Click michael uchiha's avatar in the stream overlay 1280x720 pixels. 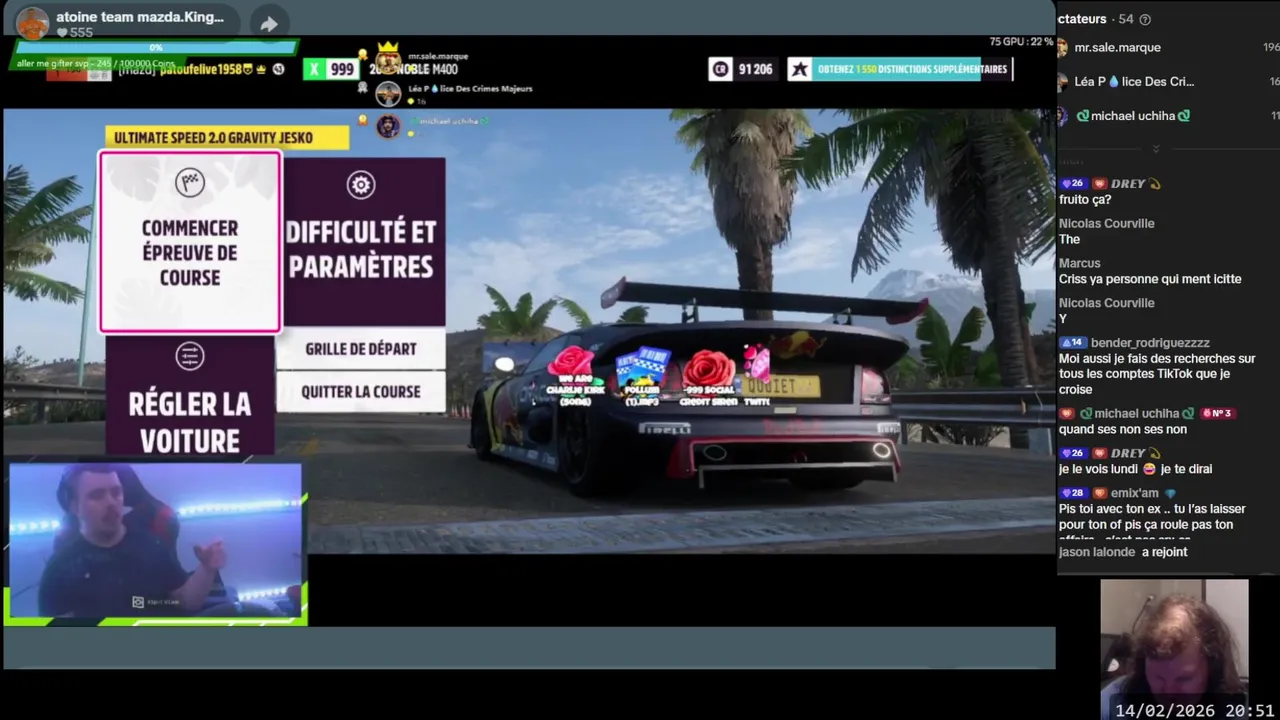tap(388, 126)
